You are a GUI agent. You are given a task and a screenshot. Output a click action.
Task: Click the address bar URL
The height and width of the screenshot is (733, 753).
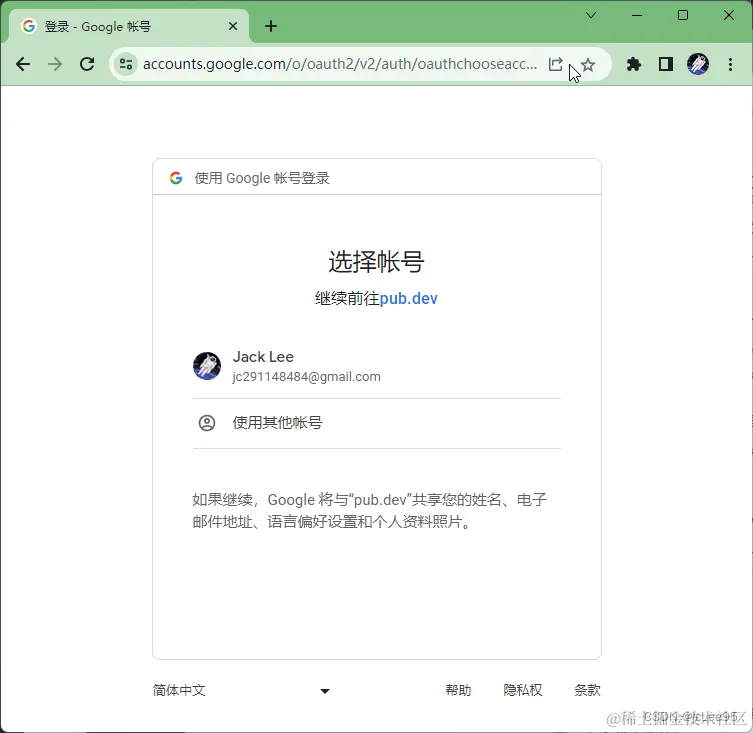click(x=340, y=64)
